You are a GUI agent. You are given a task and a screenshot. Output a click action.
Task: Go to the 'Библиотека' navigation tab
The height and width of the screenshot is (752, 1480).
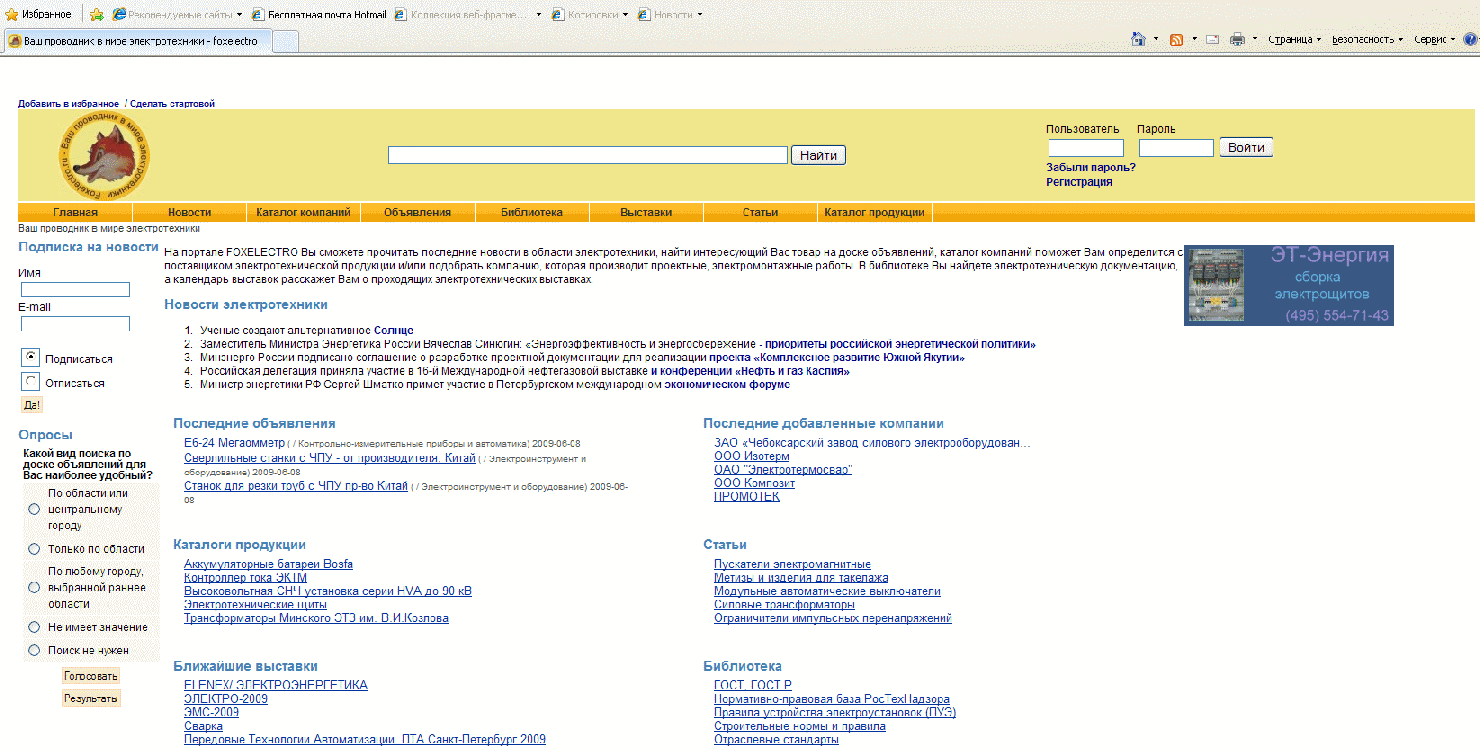(x=532, y=212)
